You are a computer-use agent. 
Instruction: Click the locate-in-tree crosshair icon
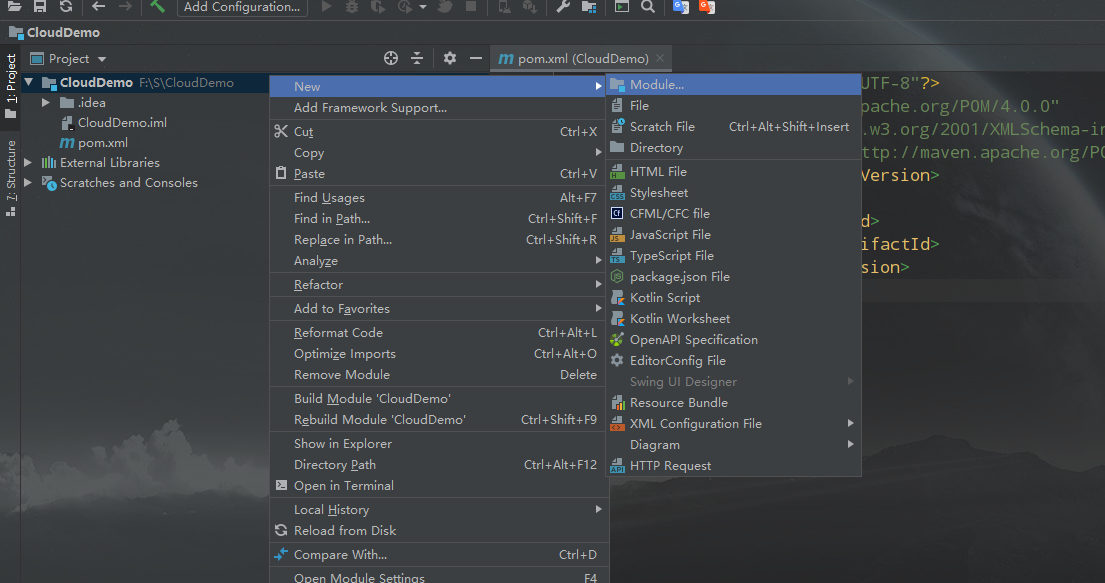[x=391, y=59]
